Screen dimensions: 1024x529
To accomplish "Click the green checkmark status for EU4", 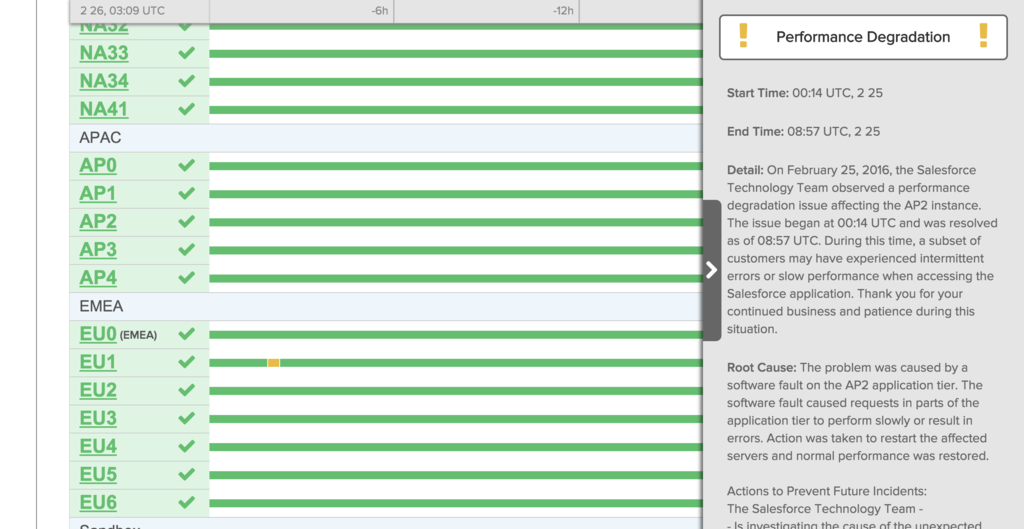I will (x=187, y=446).
